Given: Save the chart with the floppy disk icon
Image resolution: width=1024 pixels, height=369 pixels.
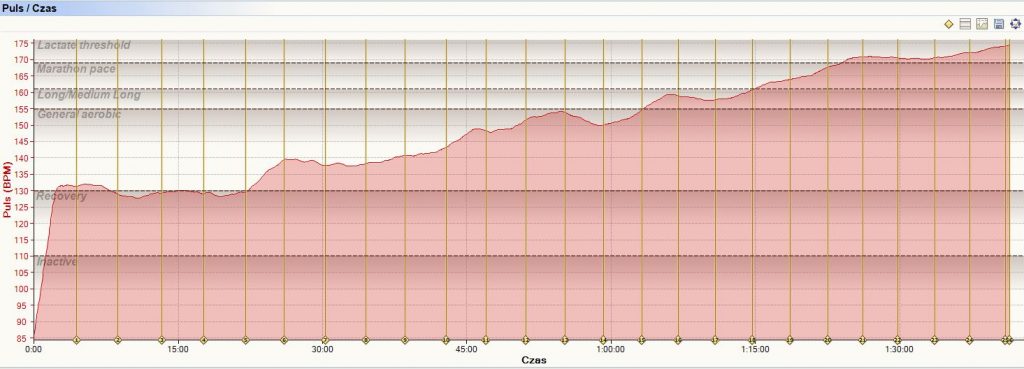Looking at the screenshot, I should pos(999,24).
